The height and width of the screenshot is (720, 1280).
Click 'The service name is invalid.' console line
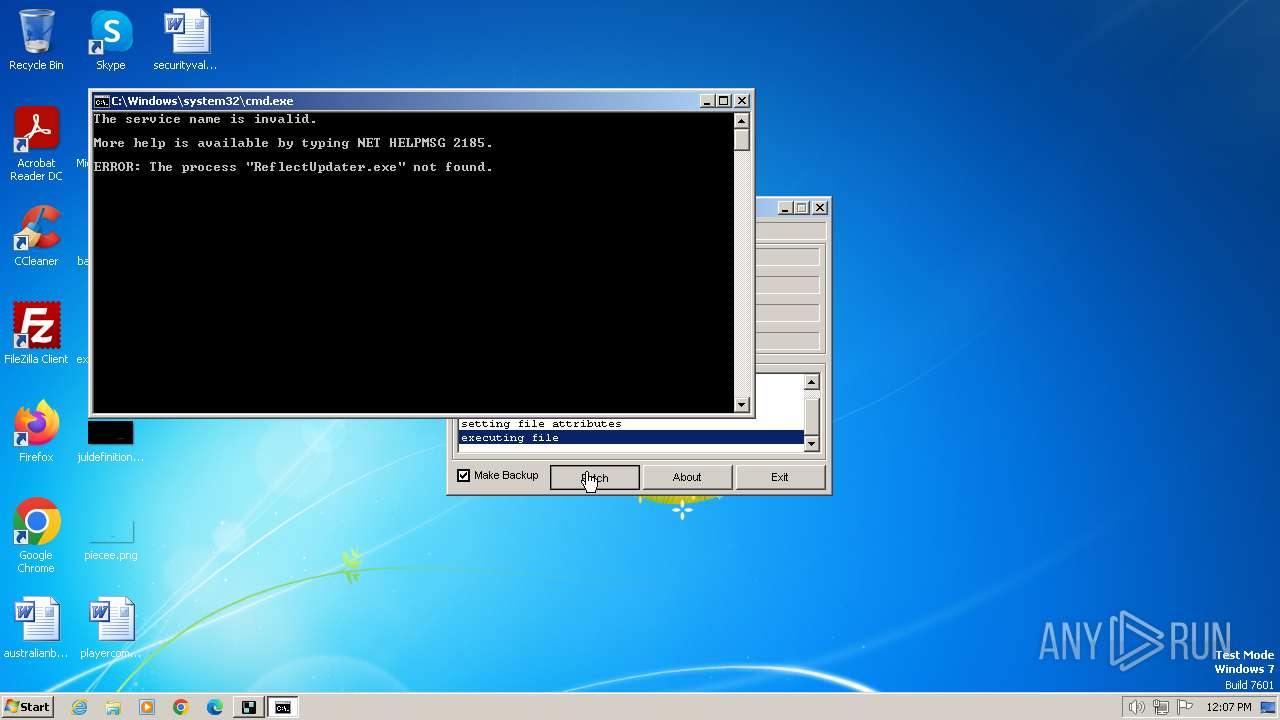click(205, 119)
